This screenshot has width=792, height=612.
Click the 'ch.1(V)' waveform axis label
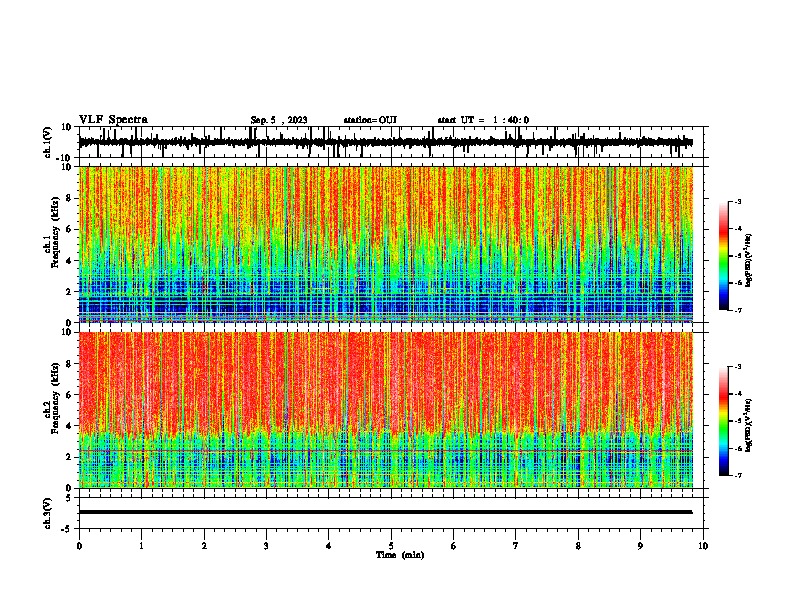click(x=48, y=142)
